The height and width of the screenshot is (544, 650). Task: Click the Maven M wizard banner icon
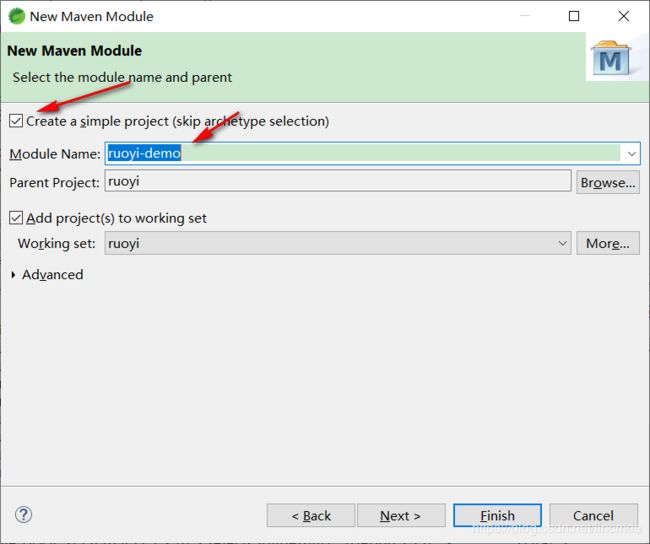point(610,60)
